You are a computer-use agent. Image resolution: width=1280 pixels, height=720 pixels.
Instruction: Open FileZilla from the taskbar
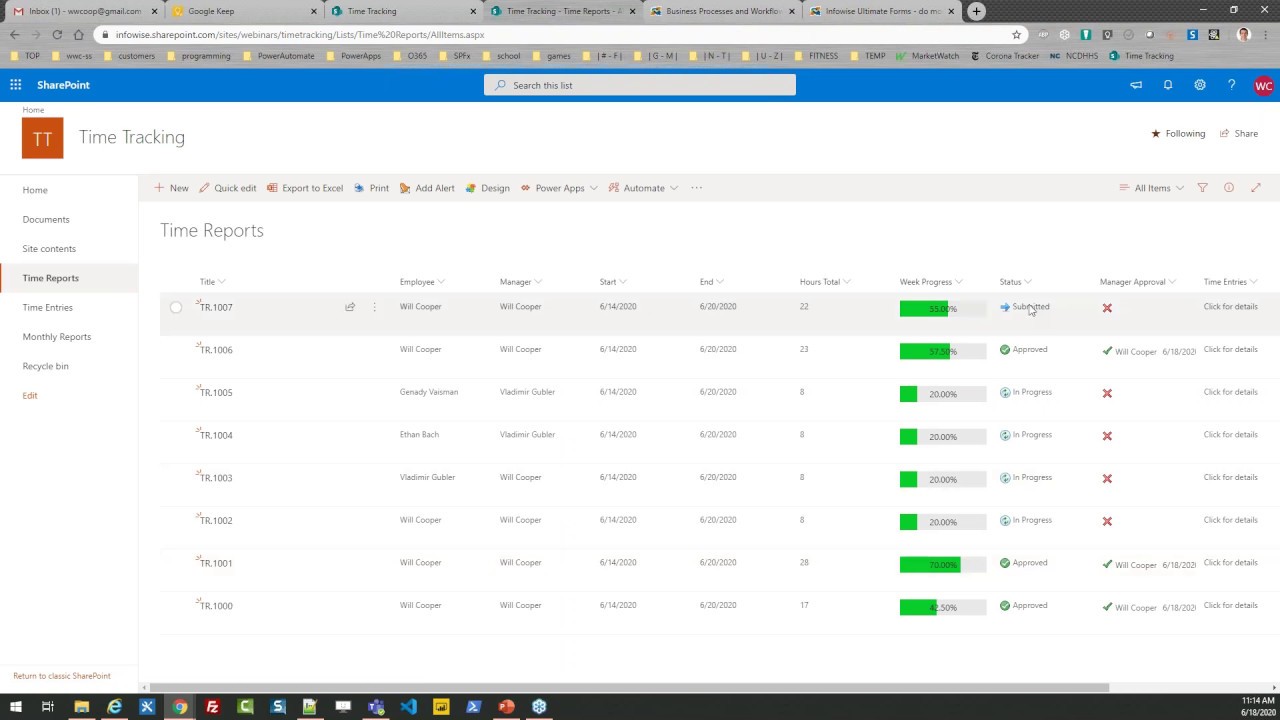point(212,707)
